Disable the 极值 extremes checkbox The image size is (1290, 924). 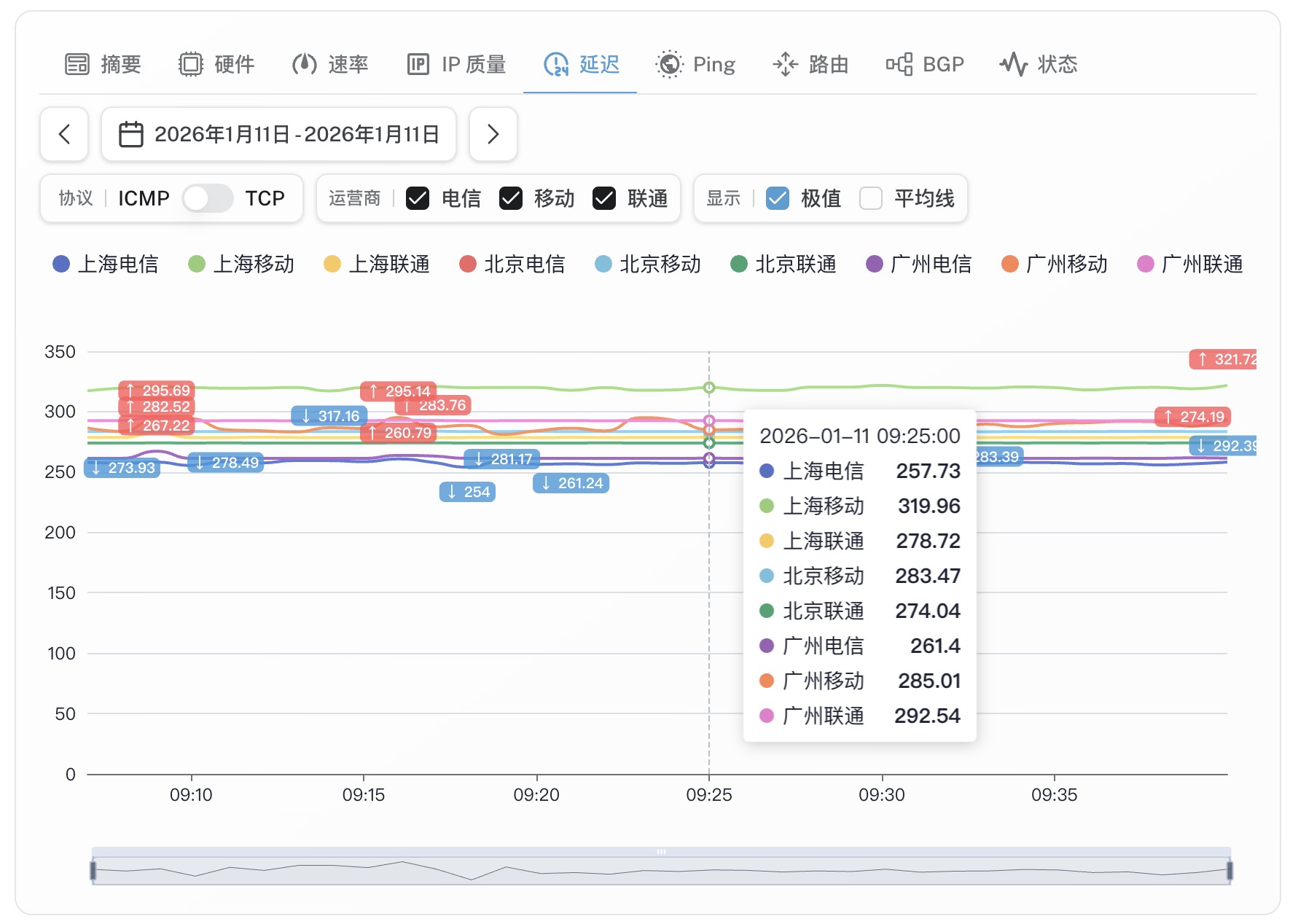point(778,198)
